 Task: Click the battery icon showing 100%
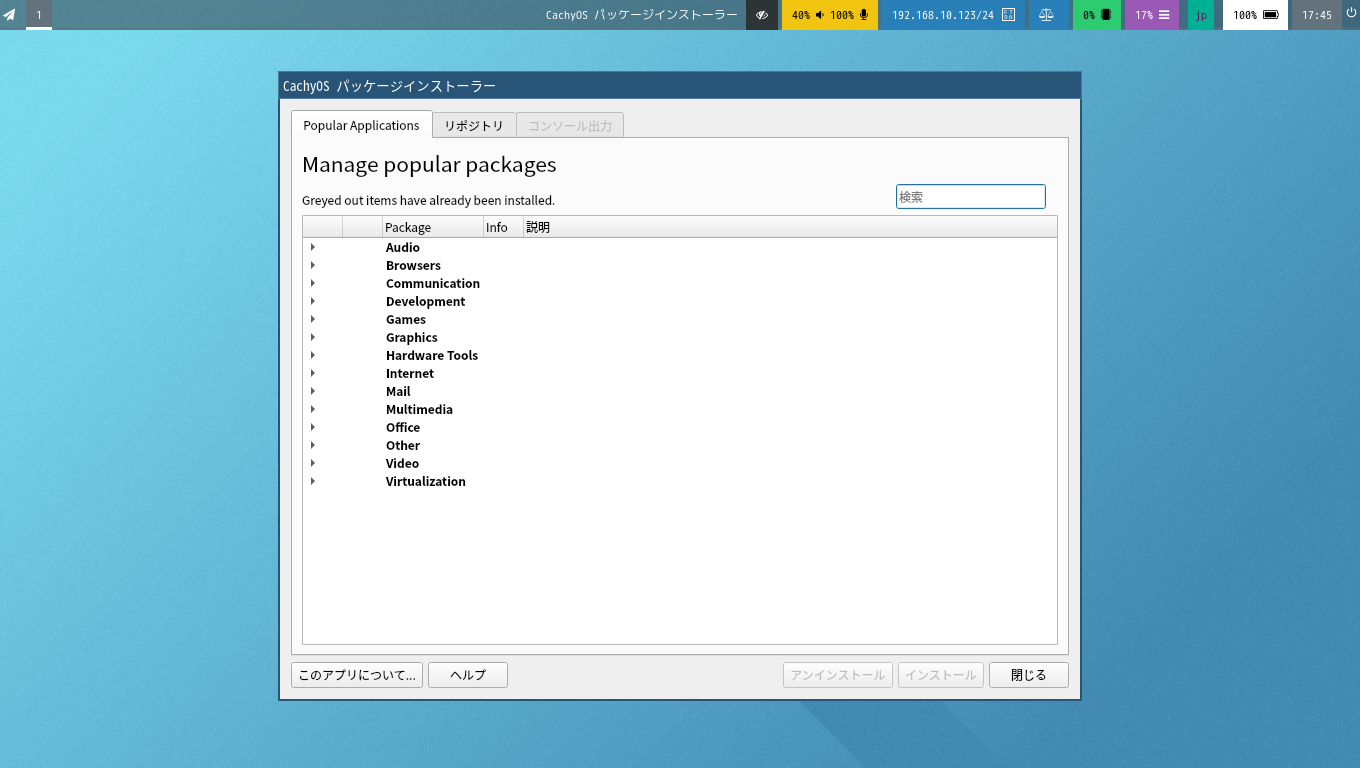coord(1271,15)
